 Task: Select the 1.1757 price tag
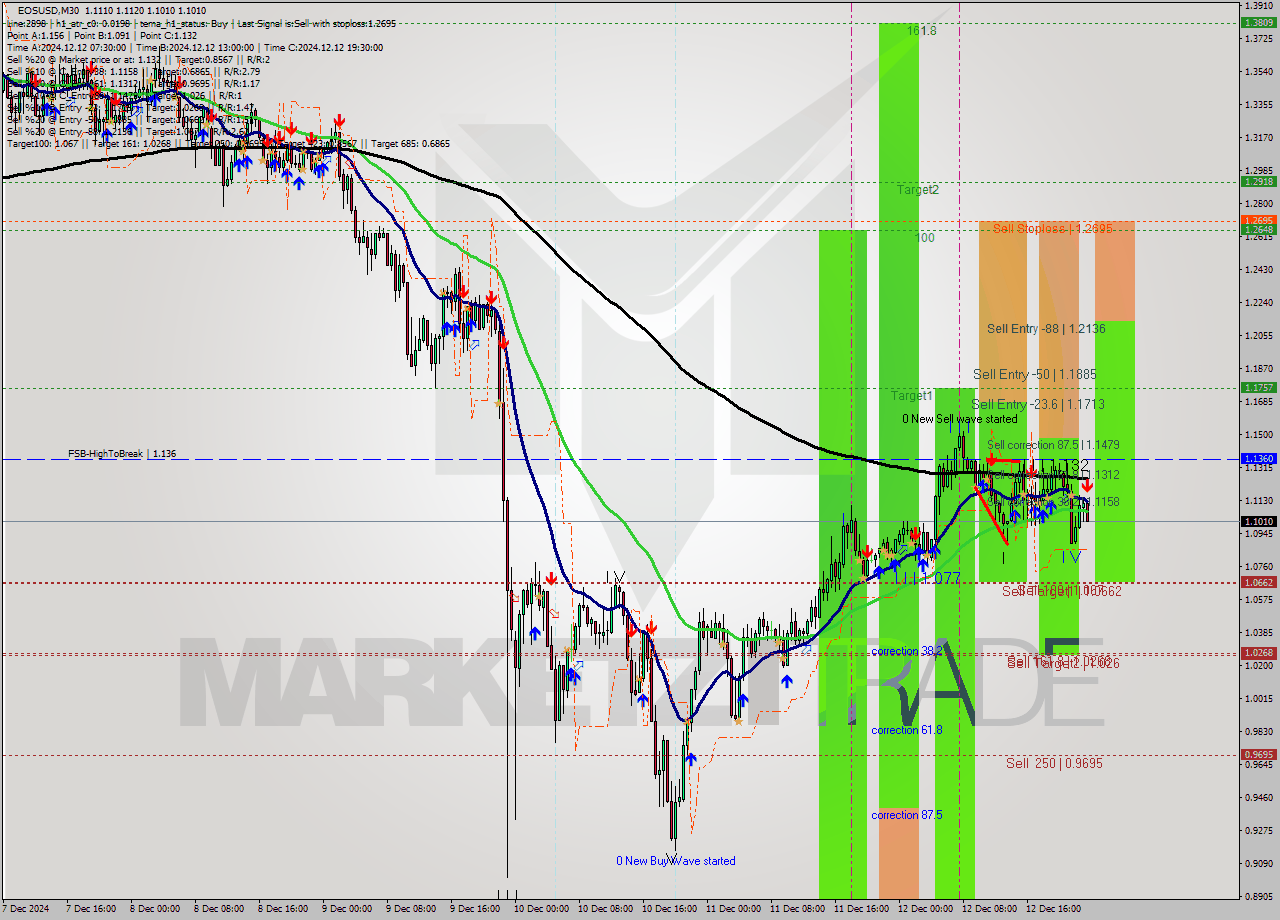1257,387
